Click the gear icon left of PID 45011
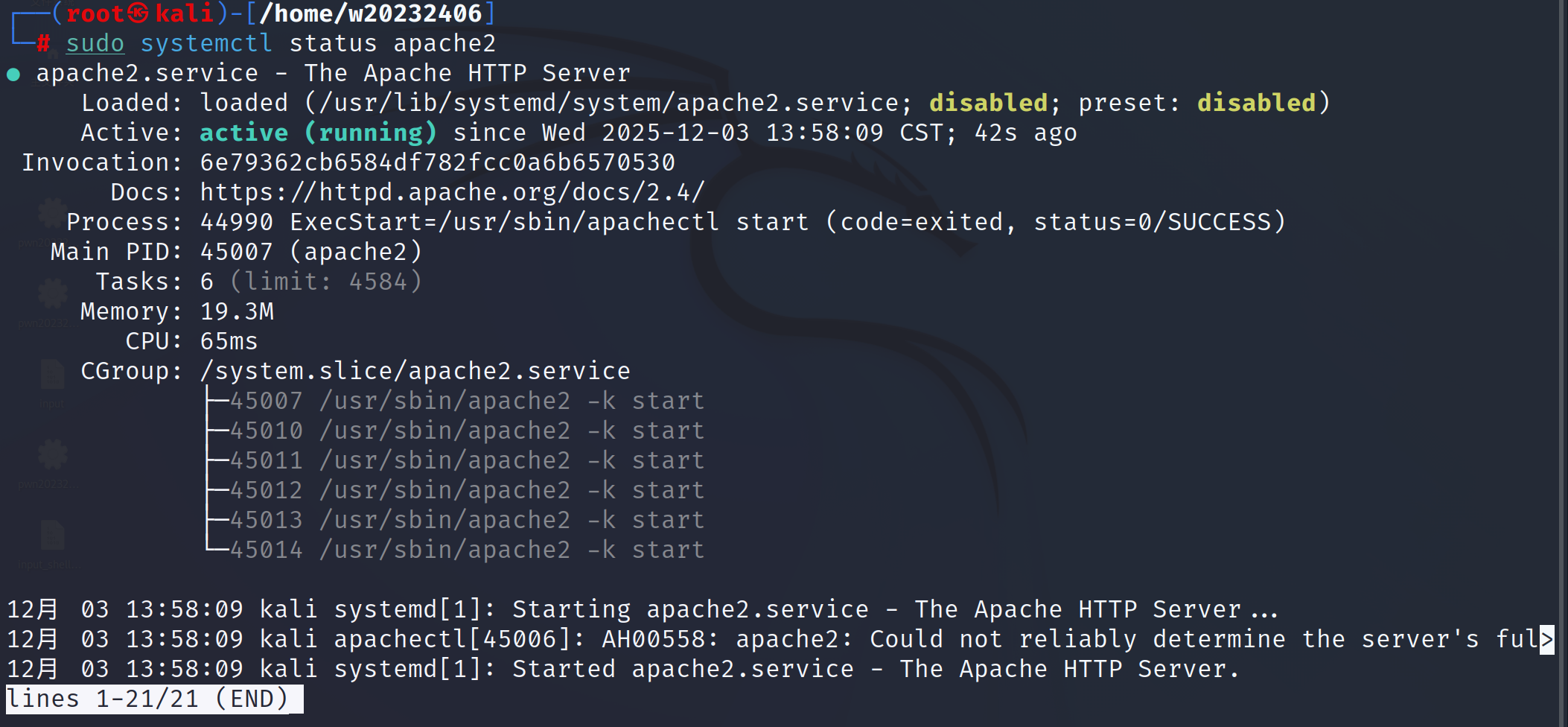This screenshot has width=1568, height=727. (x=52, y=454)
